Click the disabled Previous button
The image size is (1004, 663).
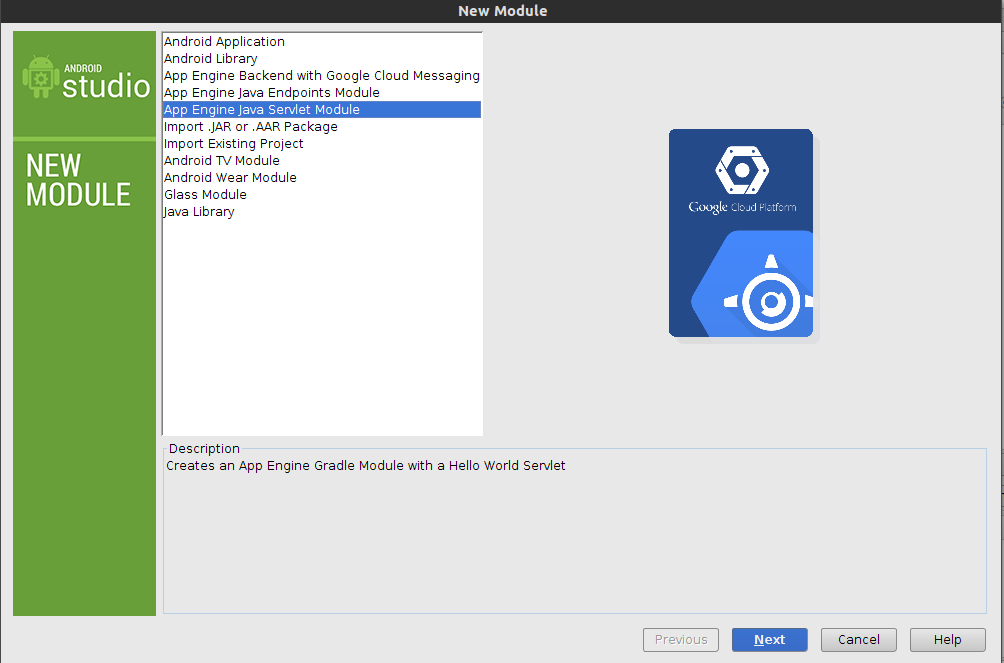tap(681, 639)
